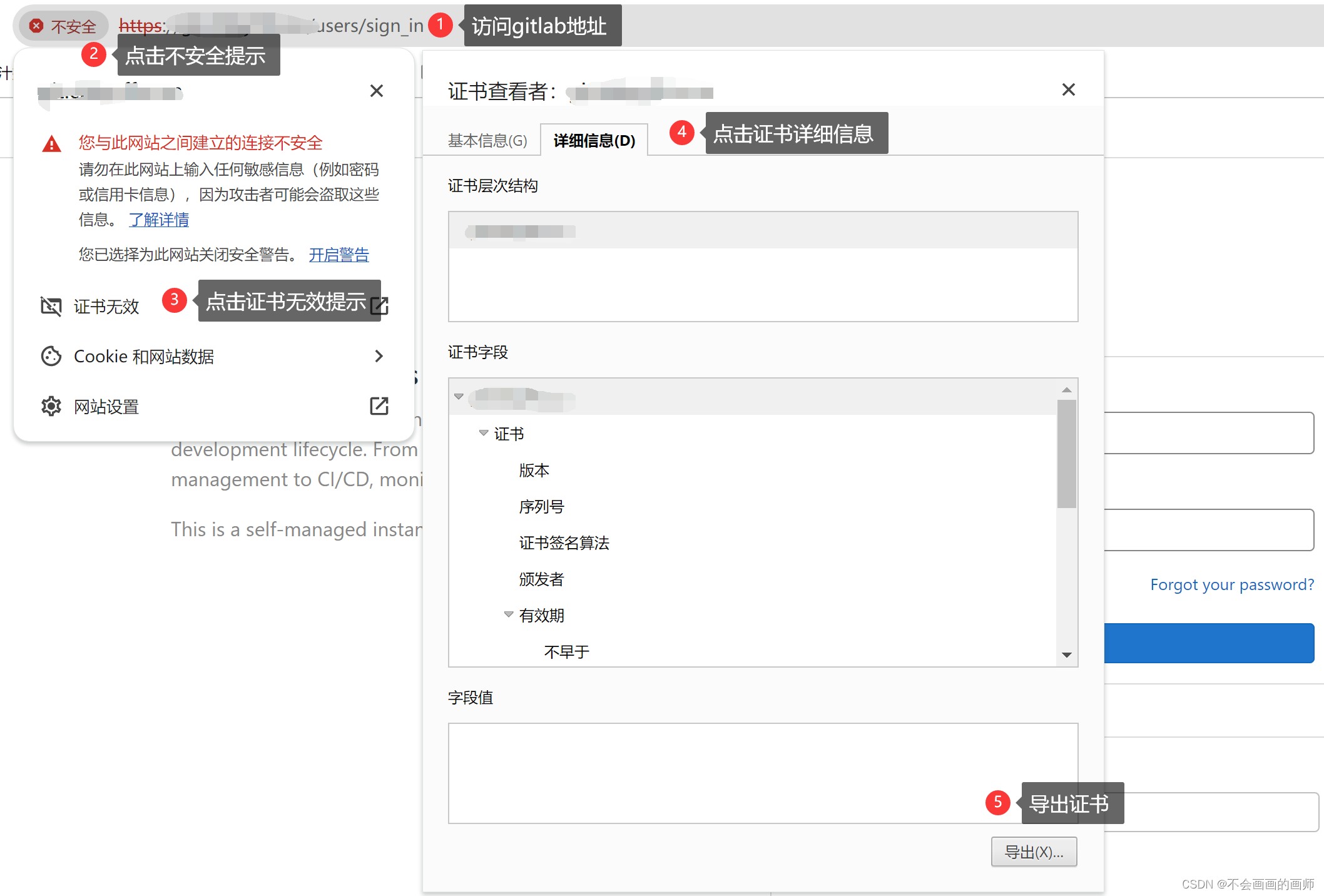Open site settings external link icon

(379, 407)
